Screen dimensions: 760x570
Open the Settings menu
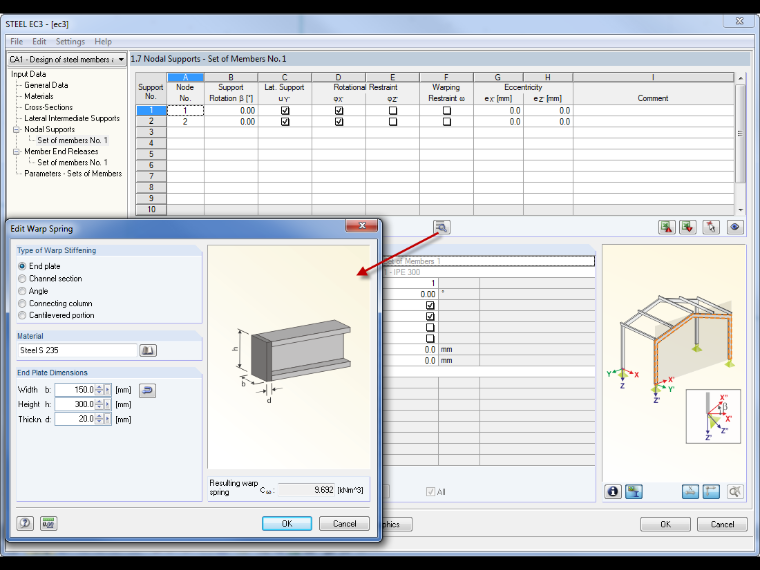pos(70,42)
